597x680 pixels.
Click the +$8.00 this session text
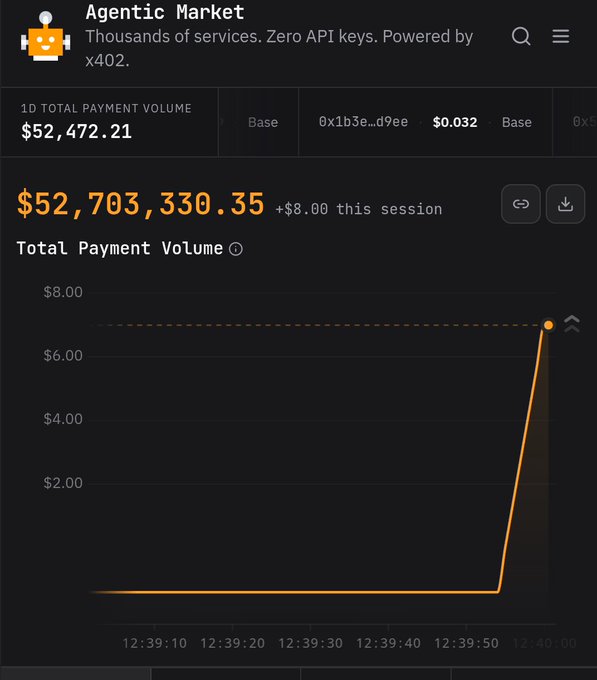click(x=359, y=209)
